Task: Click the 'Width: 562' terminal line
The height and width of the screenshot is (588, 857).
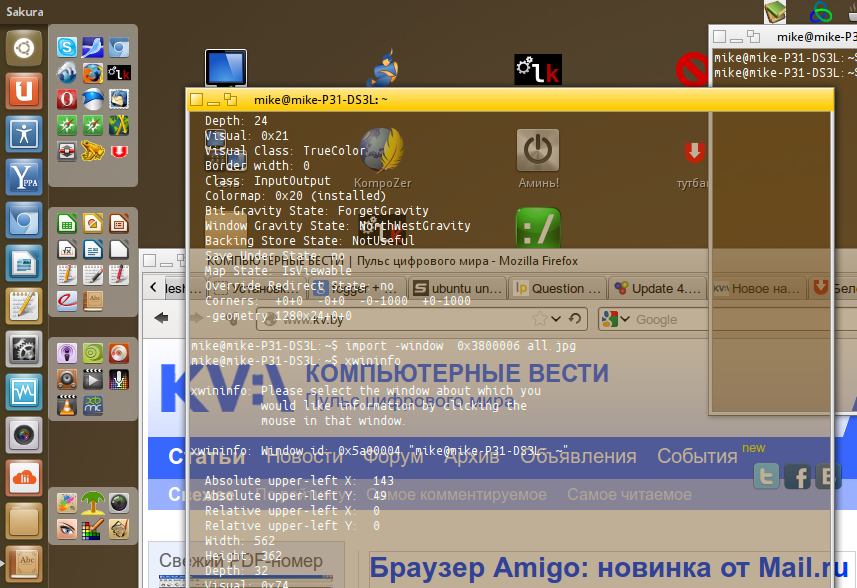Action: [239, 540]
